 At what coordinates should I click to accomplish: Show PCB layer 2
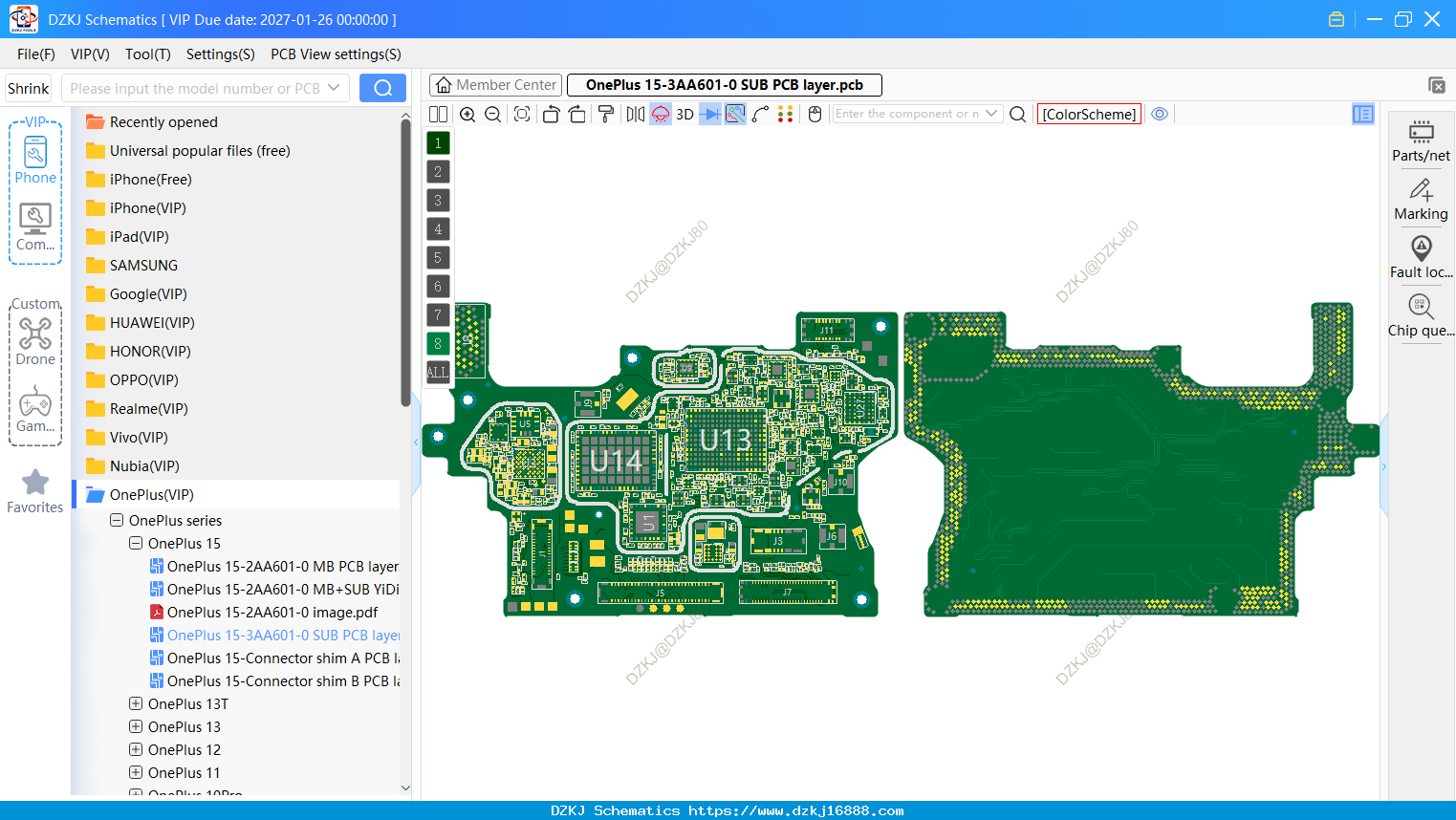[x=438, y=172]
